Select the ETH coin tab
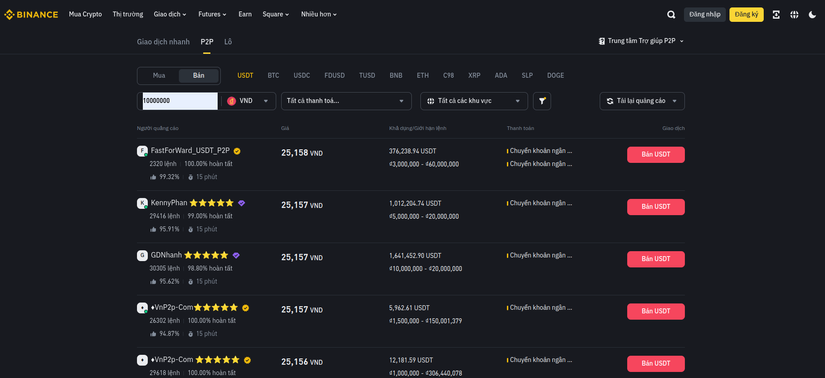The width and height of the screenshot is (825, 378). coord(422,75)
